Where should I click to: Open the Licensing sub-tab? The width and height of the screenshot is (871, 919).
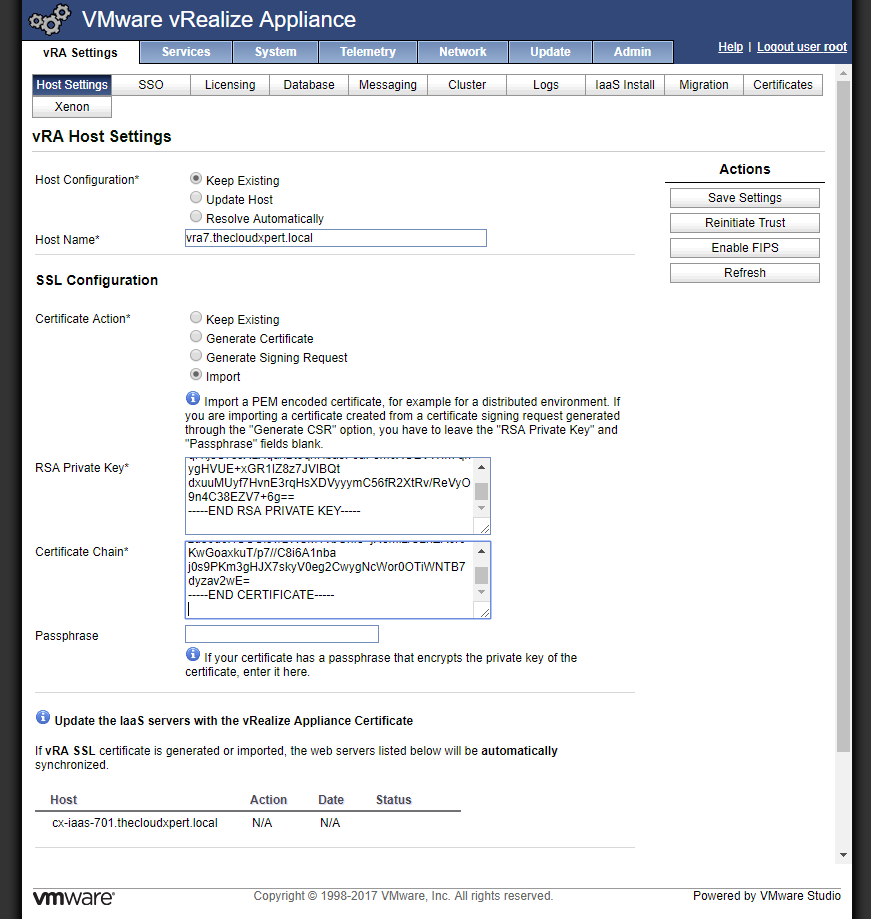(230, 85)
